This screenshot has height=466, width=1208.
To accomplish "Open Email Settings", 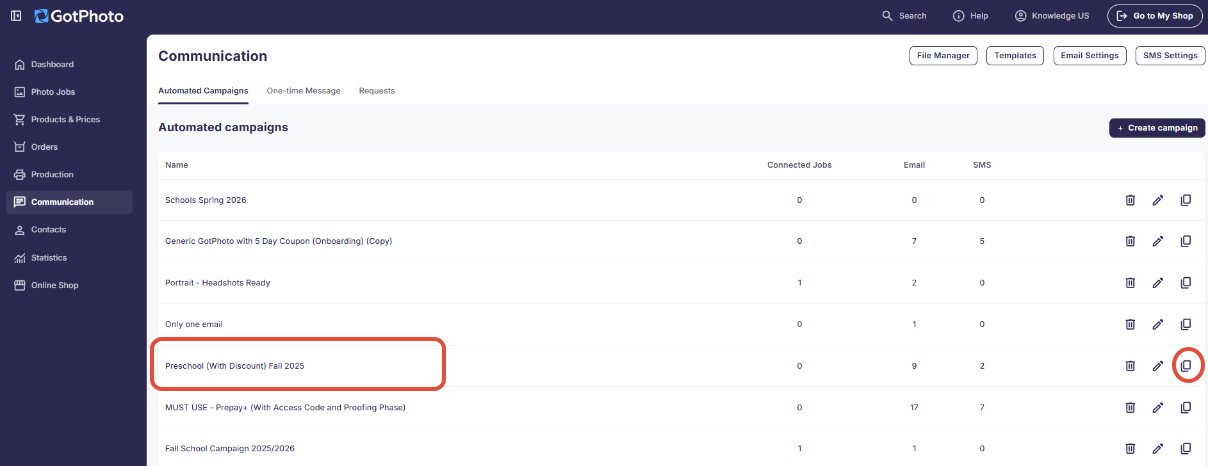I will [1090, 56].
